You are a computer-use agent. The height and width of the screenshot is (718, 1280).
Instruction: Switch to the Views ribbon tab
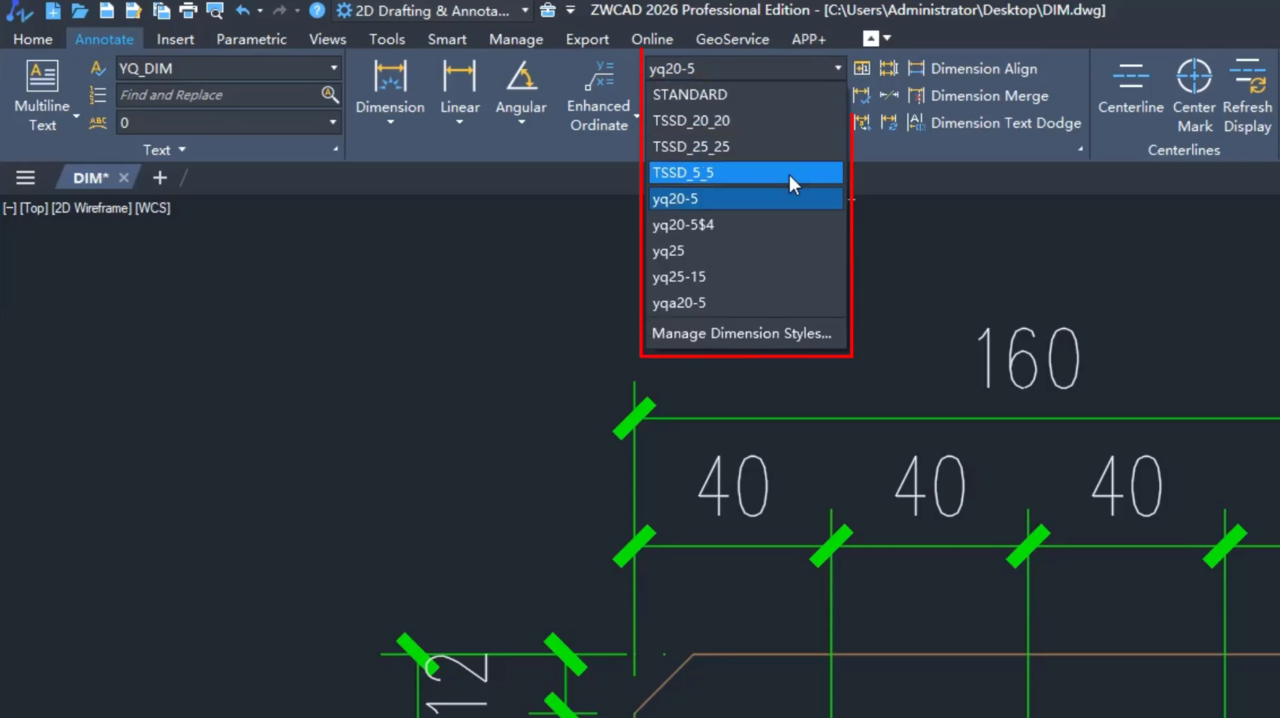coord(328,39)
